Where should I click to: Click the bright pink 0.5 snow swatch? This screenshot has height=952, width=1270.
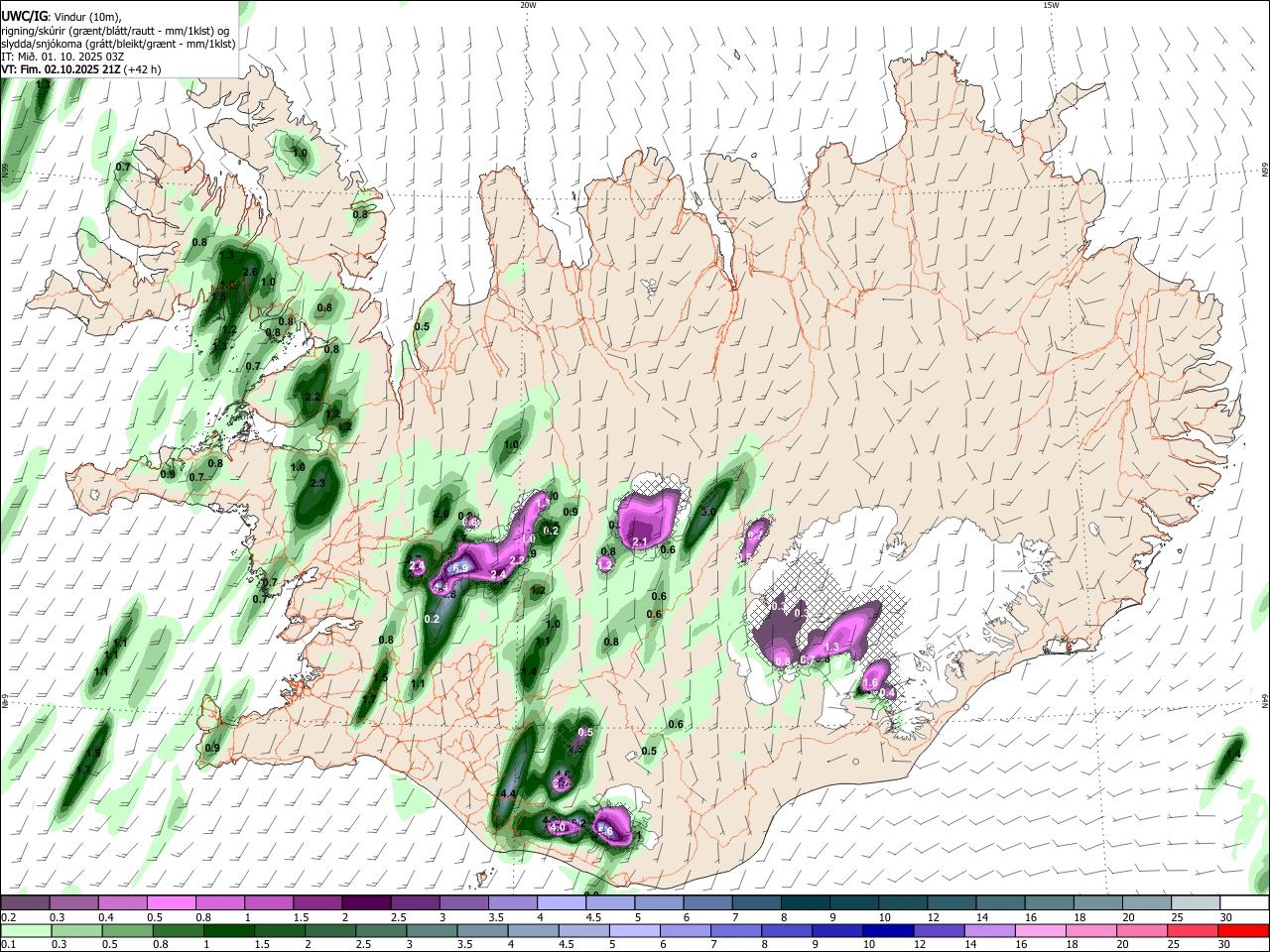pyautogui.click(x=171, y=903)
